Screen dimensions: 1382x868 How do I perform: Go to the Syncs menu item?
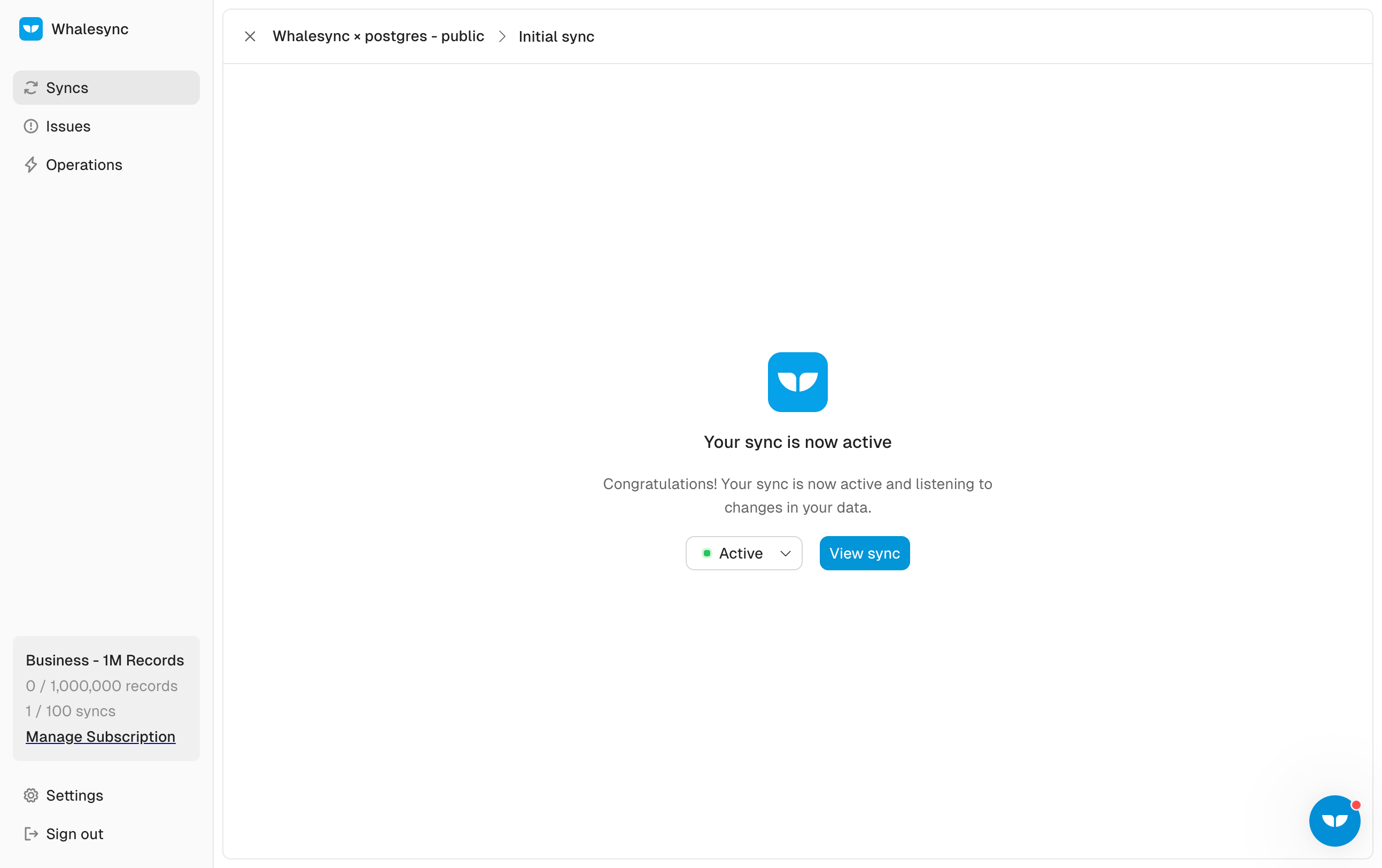(67, 88)
